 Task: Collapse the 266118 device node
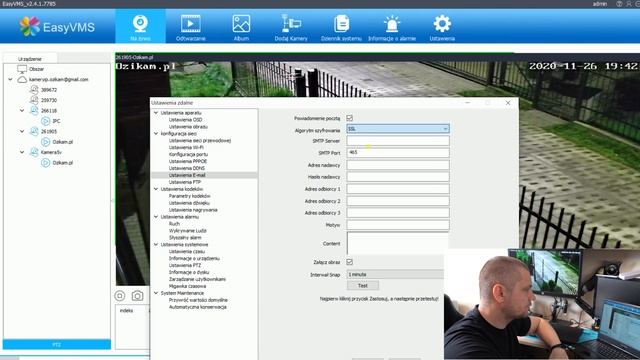click(x=22, y=111)
